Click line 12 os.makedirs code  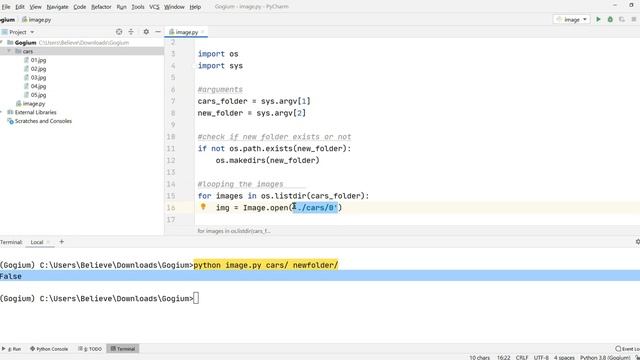pos(267,160)
